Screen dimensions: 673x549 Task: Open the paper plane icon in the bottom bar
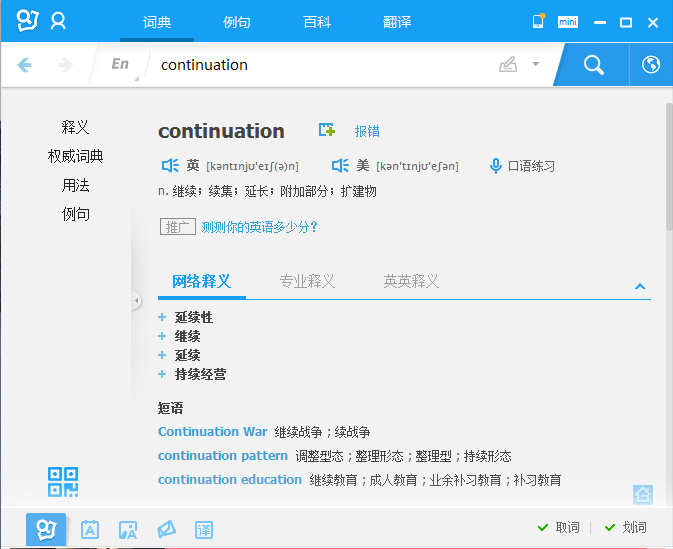click(167, 529)
